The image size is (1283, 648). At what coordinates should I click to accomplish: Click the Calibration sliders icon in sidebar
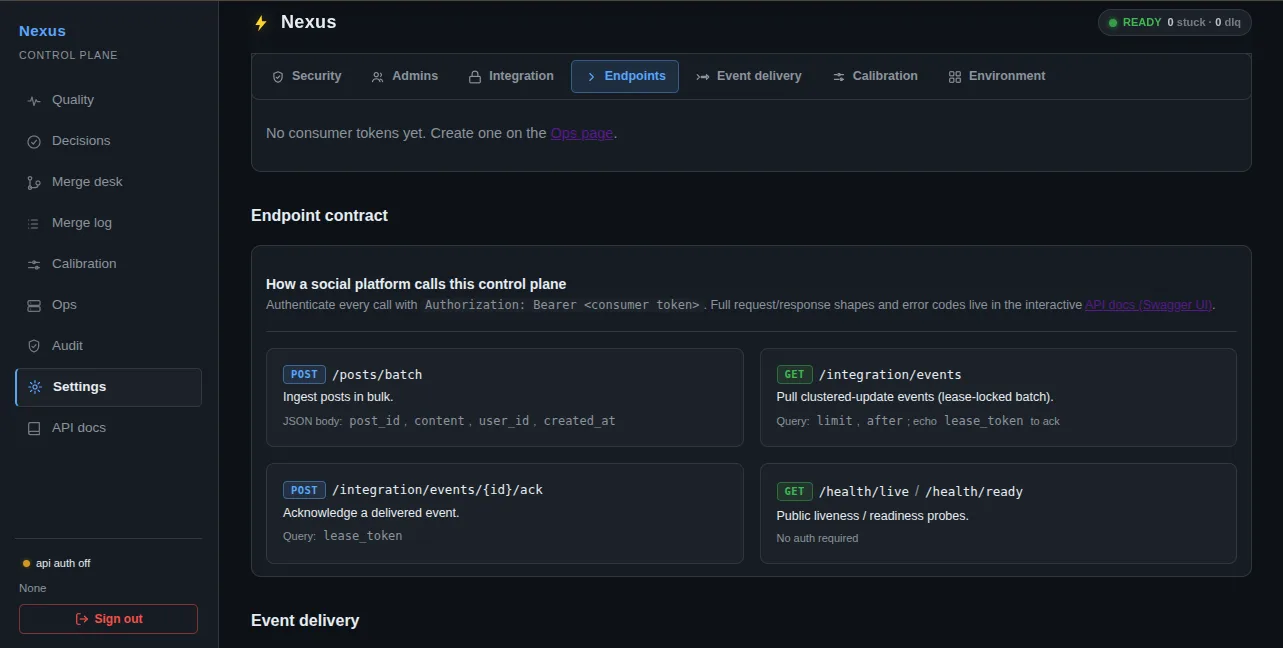[34, 264]
